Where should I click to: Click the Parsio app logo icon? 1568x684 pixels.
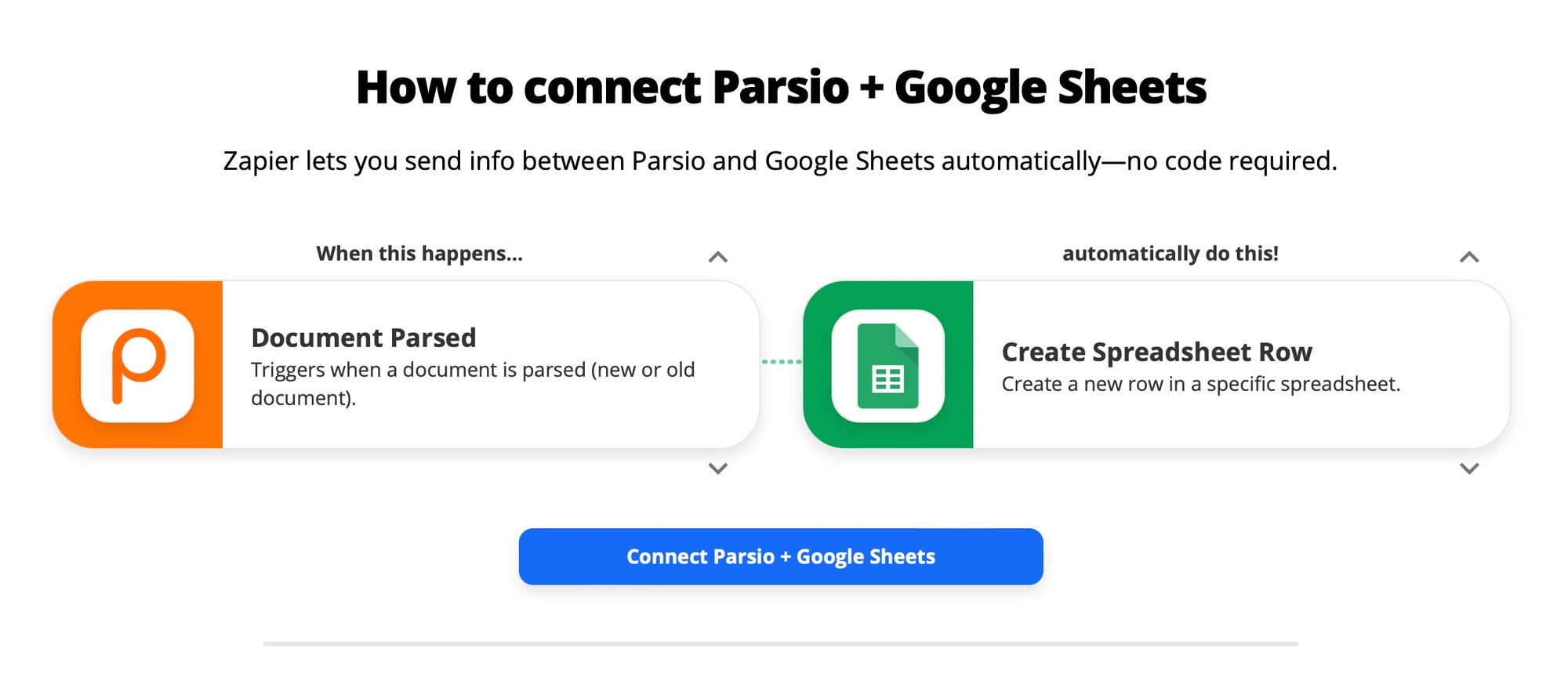pyautogui.click(x=137, y=366)
